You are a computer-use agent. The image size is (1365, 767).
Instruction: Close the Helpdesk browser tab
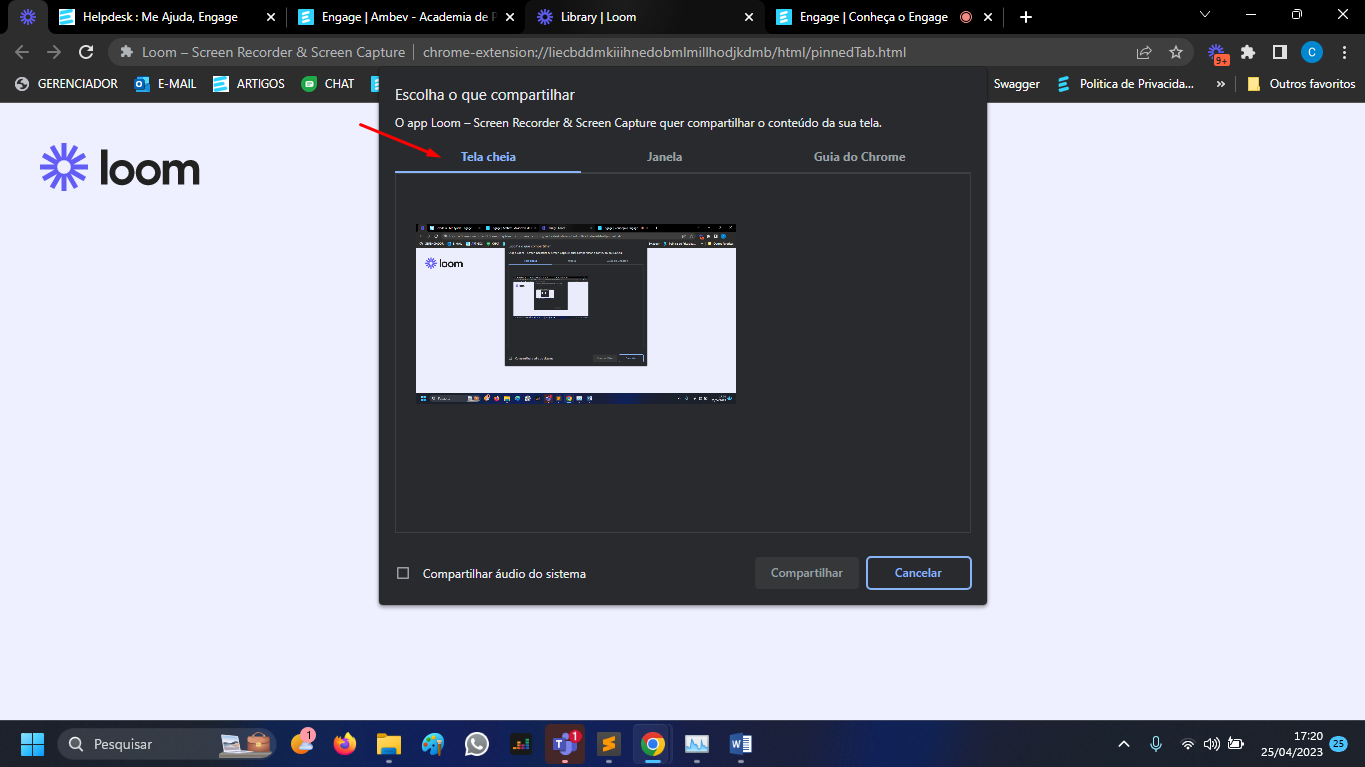tap(270, 17)
